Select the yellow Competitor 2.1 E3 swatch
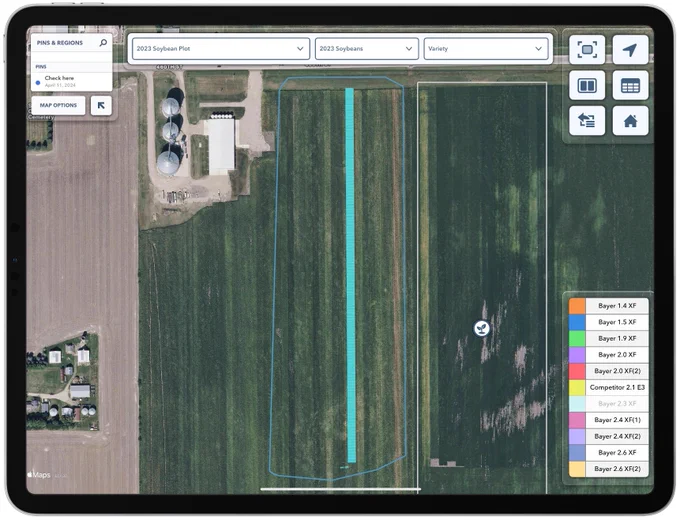Image resolution: width=680 pixels, height=520 pixels. click(577, 387)
